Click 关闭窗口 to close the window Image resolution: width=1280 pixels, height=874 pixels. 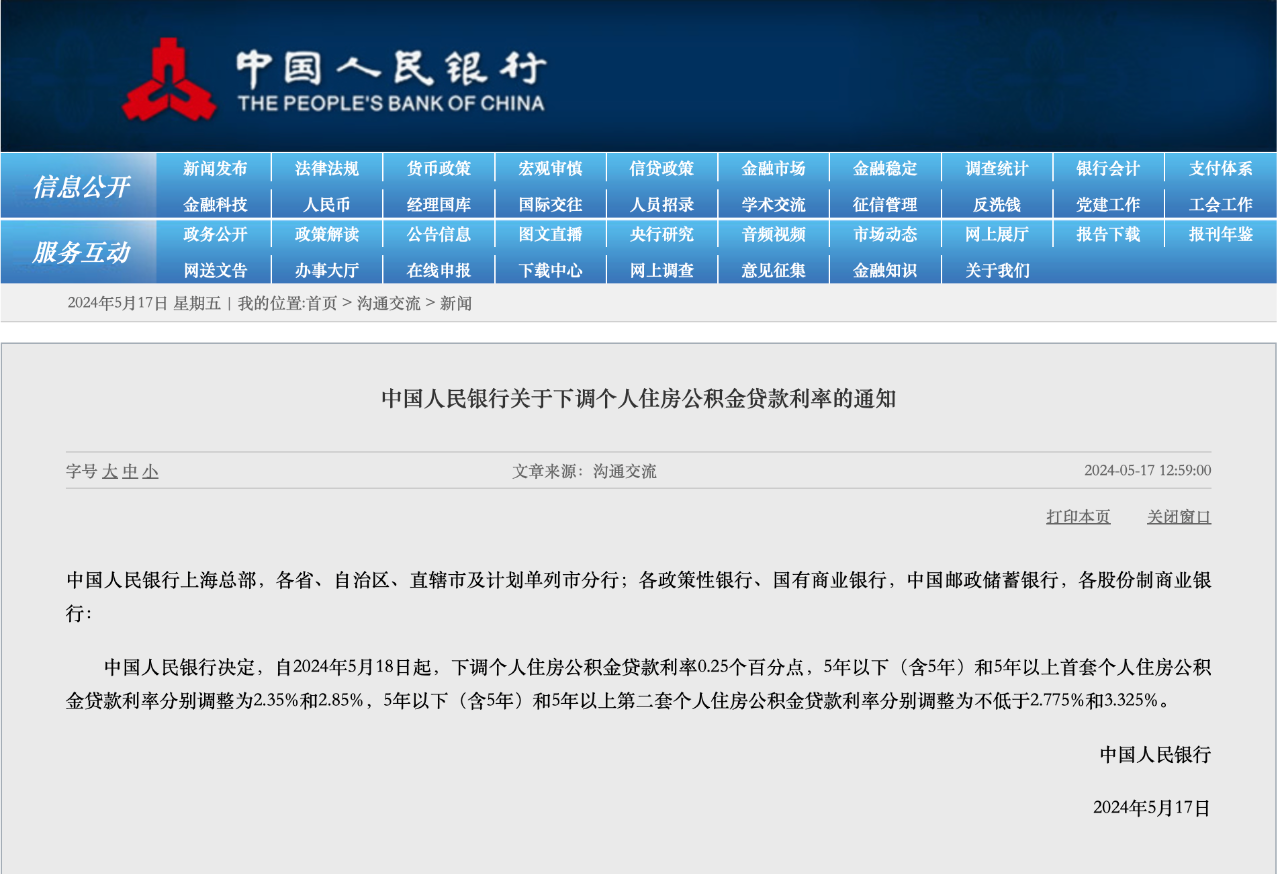tap(1179, 517)
